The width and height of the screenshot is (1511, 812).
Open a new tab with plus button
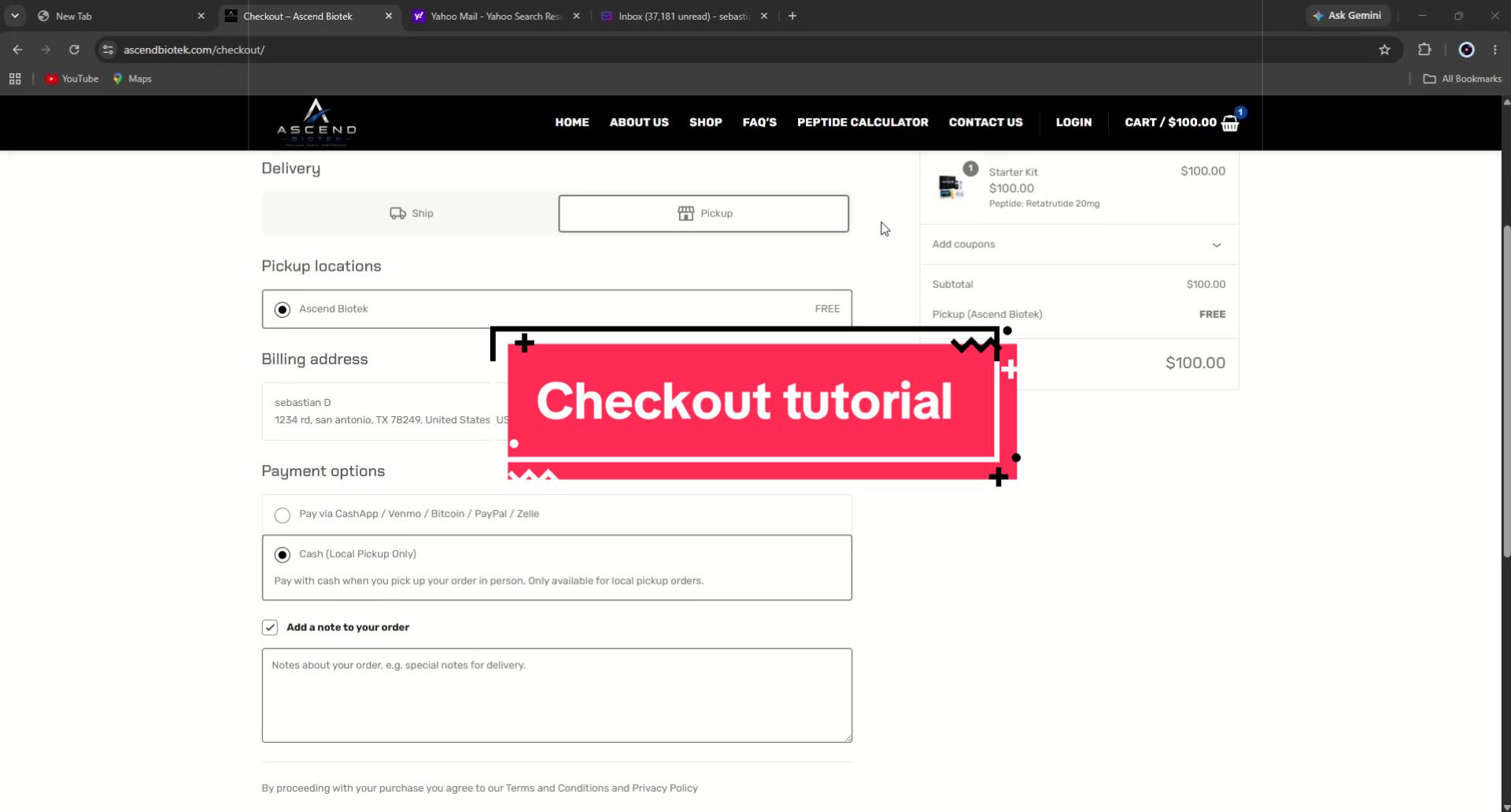click(x=792, y=16)
